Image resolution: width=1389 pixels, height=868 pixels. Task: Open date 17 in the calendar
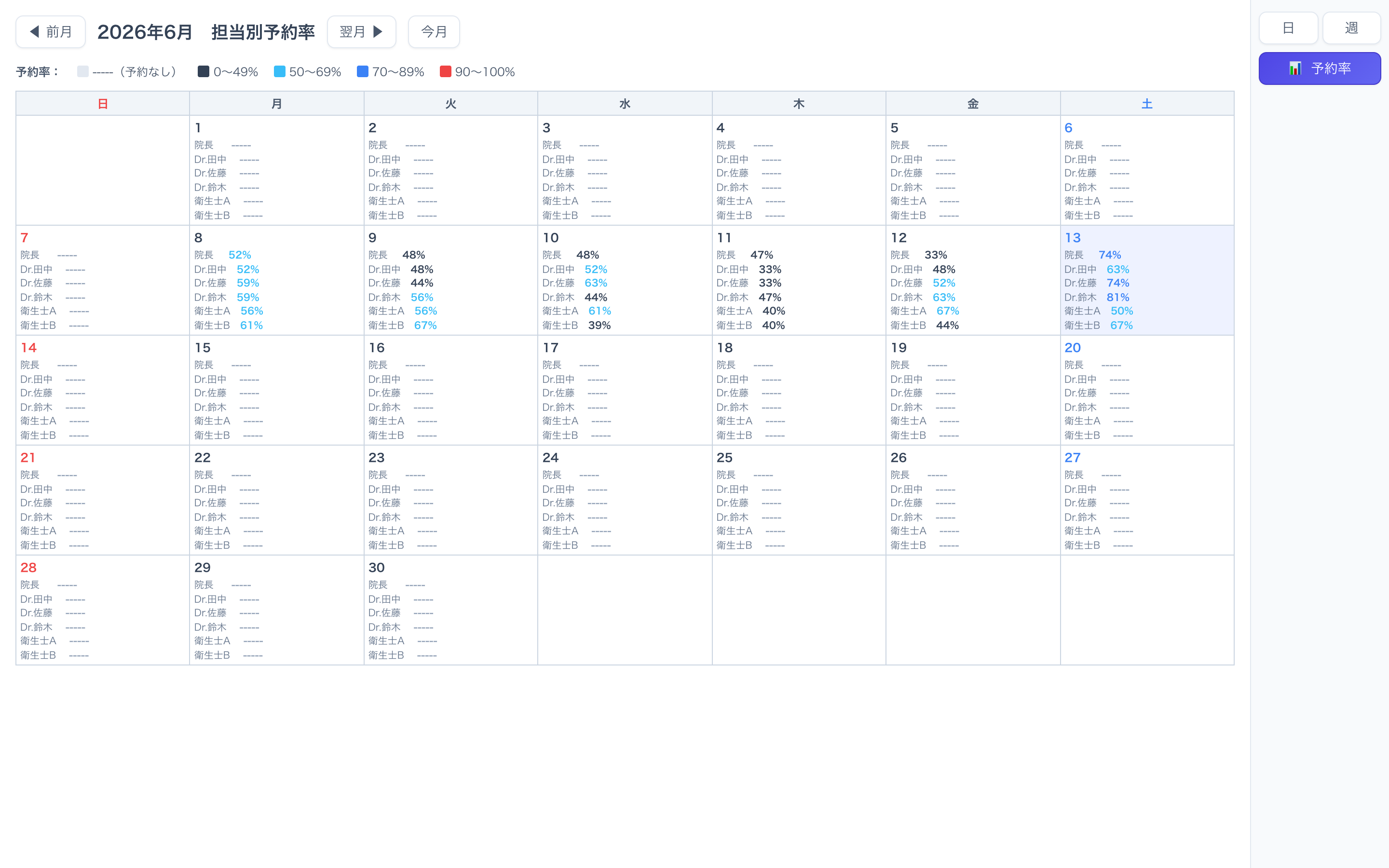[625, 391]
